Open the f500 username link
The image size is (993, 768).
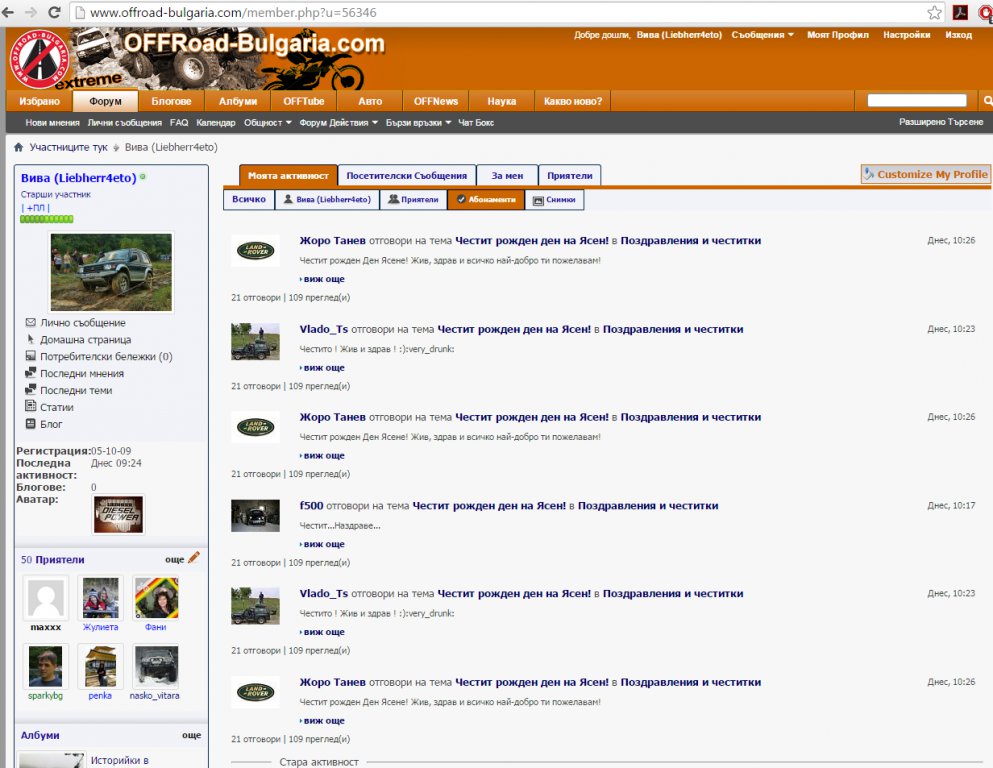311,505
